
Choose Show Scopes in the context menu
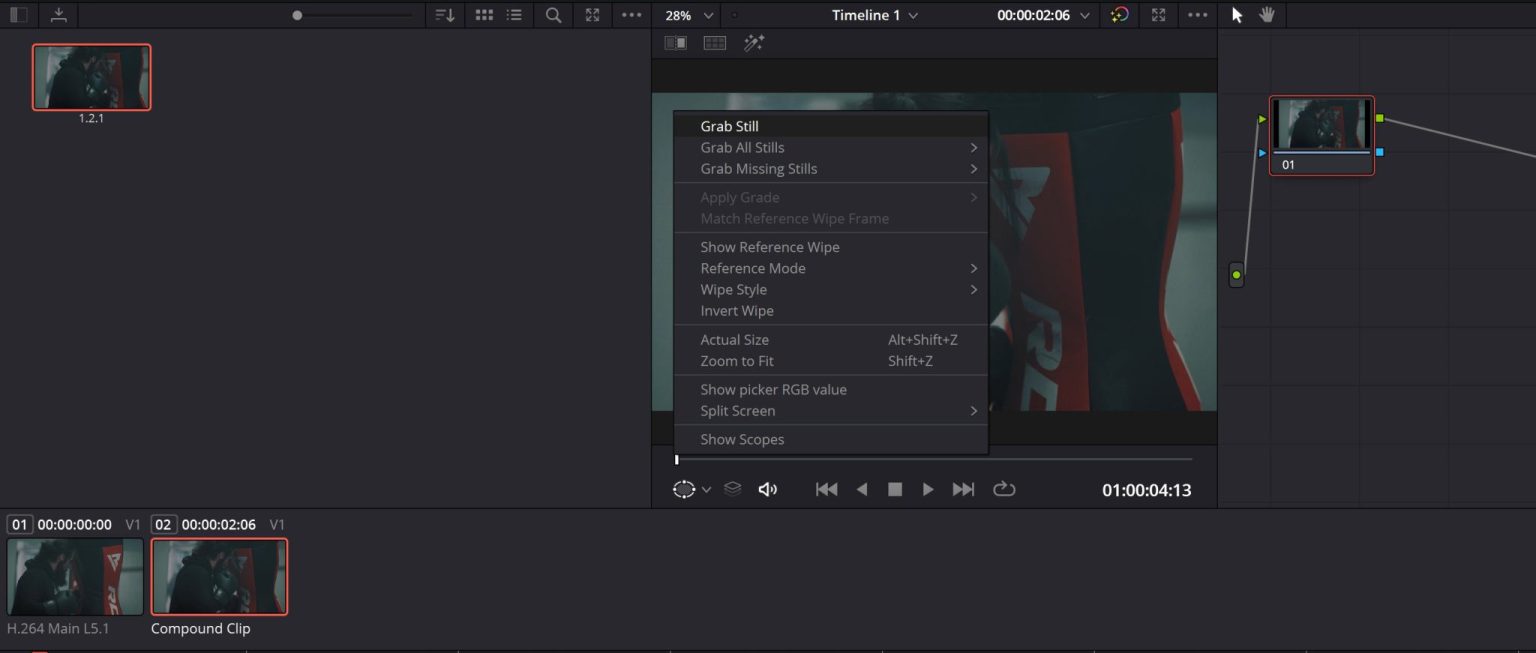pos(742,439)
